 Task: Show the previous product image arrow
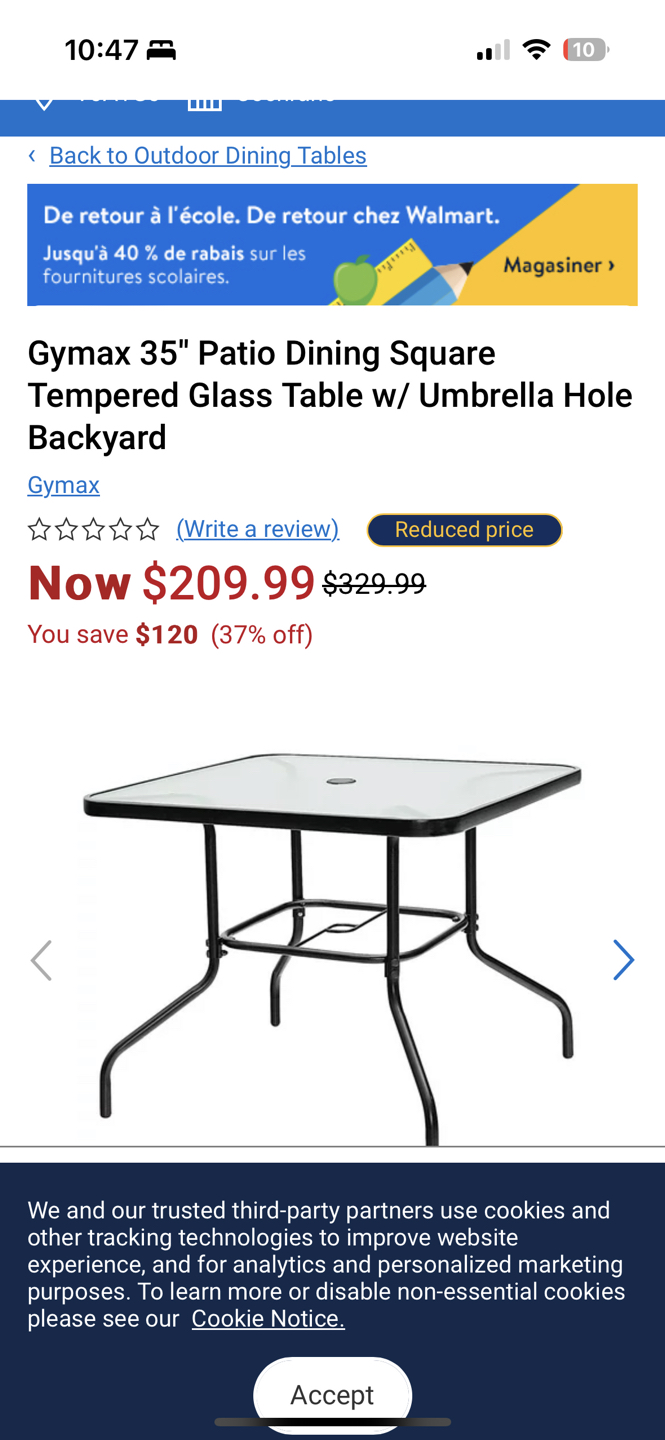[41, 960]
